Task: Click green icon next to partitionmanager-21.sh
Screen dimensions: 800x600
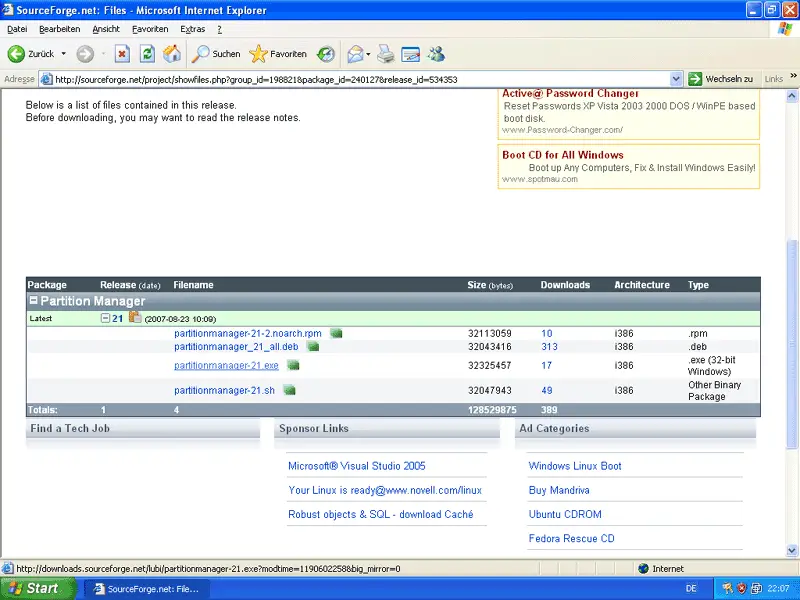Action: point(290,390)
